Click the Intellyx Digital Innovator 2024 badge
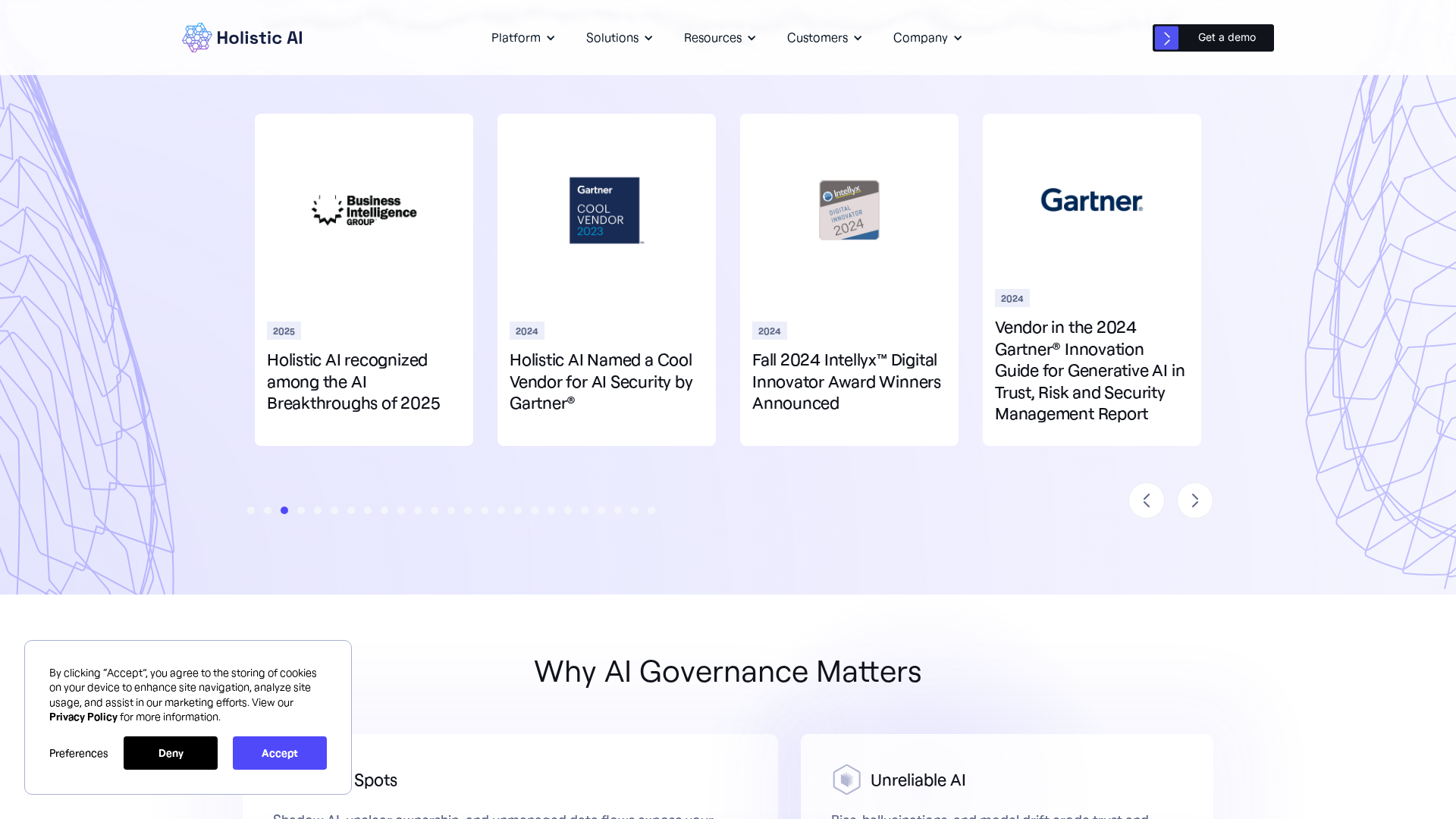The image size is (1456, 819). click(849, 210)
